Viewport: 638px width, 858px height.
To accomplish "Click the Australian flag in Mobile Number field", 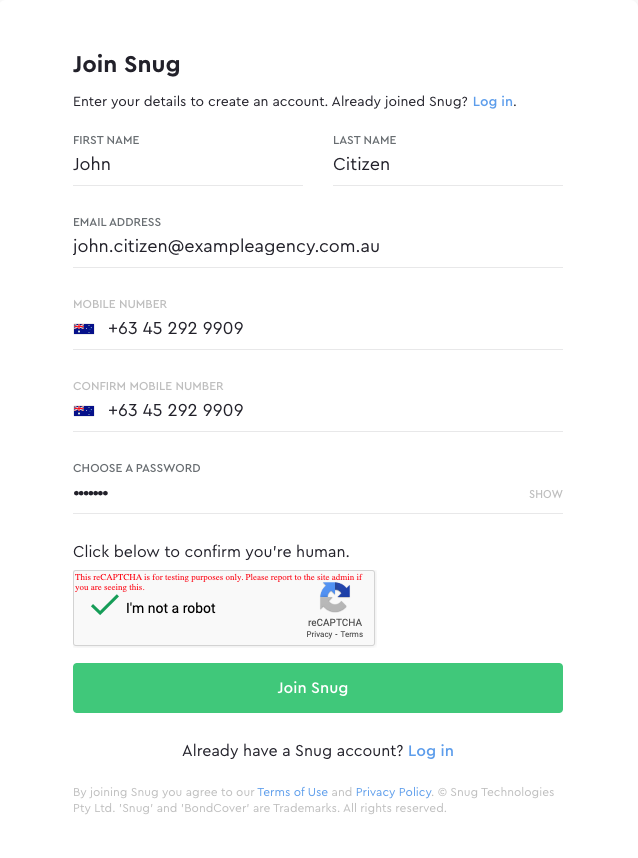I will click(84, 329).
